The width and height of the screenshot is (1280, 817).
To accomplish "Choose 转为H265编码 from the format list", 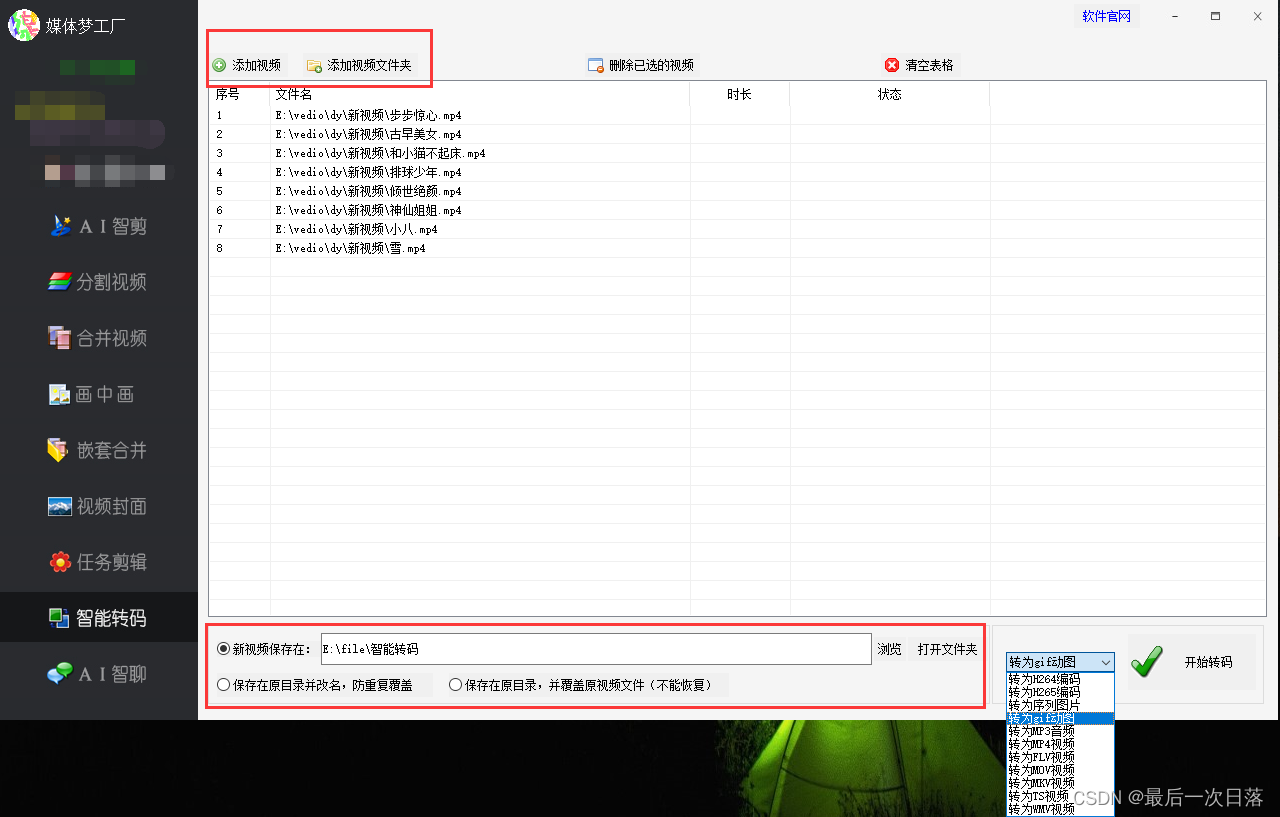I will tap(1059, 692).
